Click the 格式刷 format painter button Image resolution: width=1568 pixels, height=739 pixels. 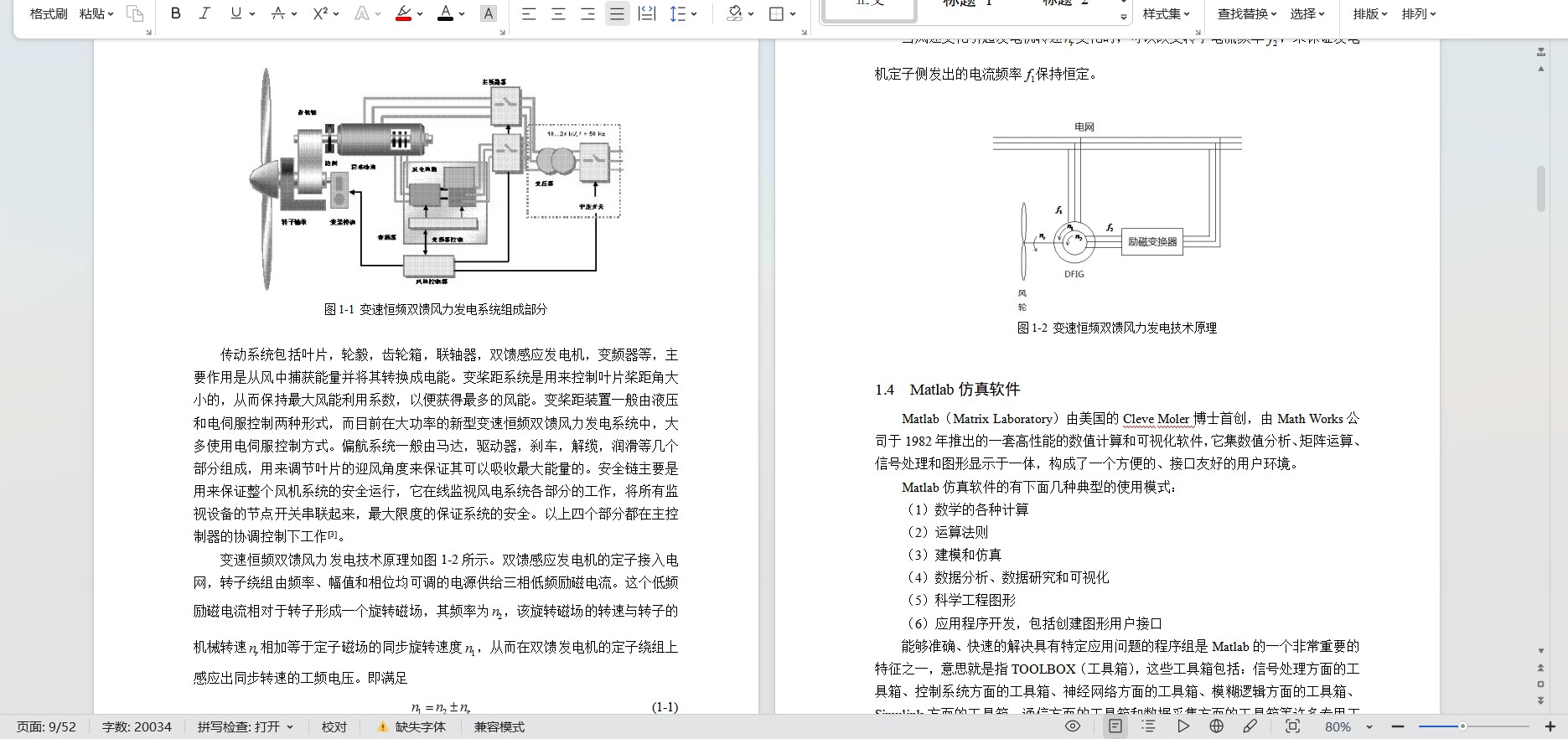pyautogui.click(x=49, y=13)
